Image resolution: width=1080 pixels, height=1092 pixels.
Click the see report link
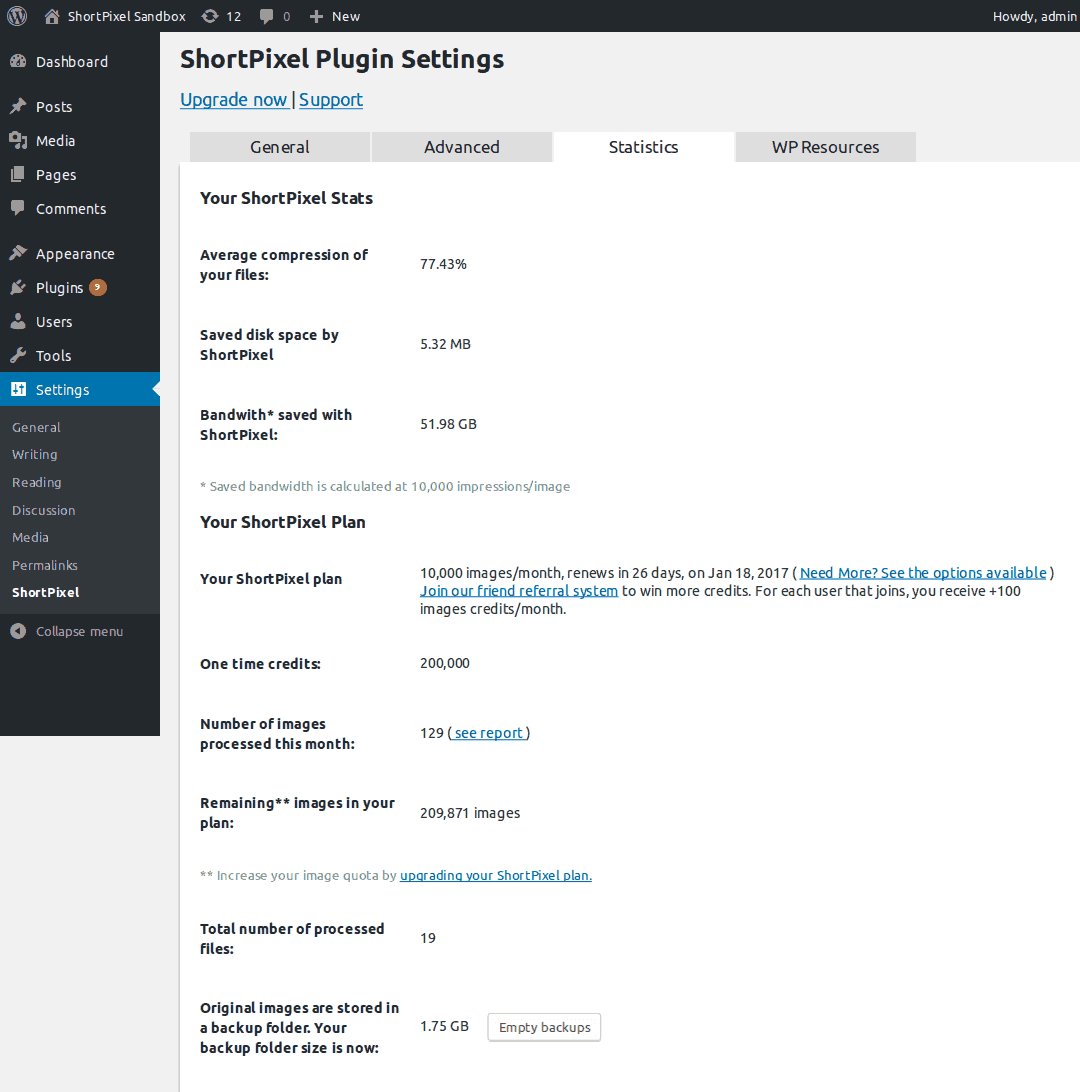coord(488,733)
